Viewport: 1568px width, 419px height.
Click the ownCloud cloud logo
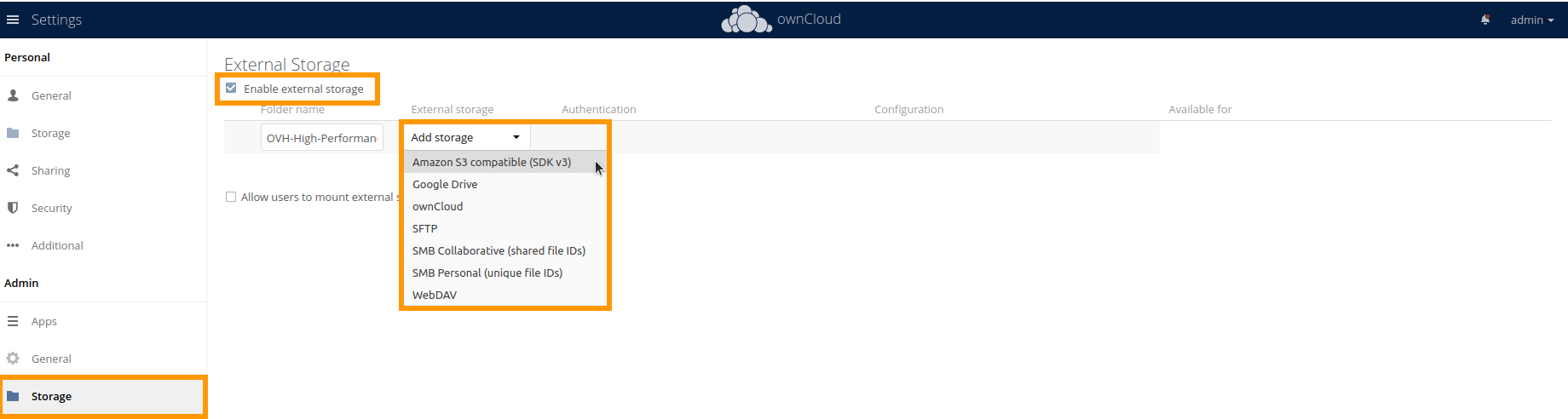[747, 20]
